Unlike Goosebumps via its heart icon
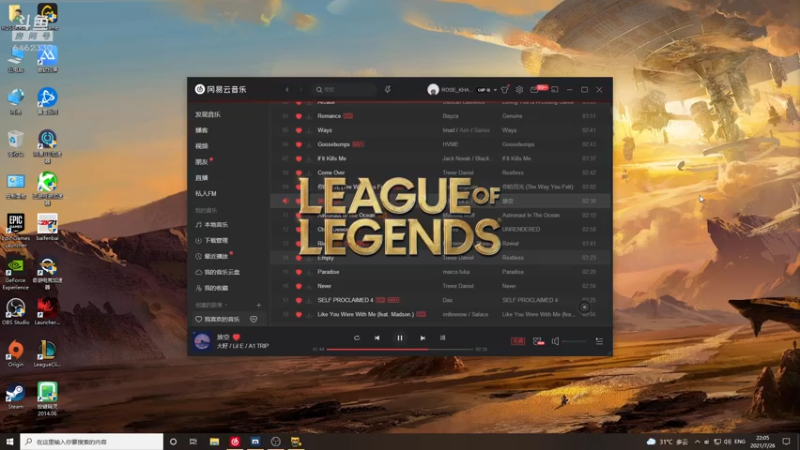Image resolution: width=800 pixels, height=450 pixels. point(298,145)
